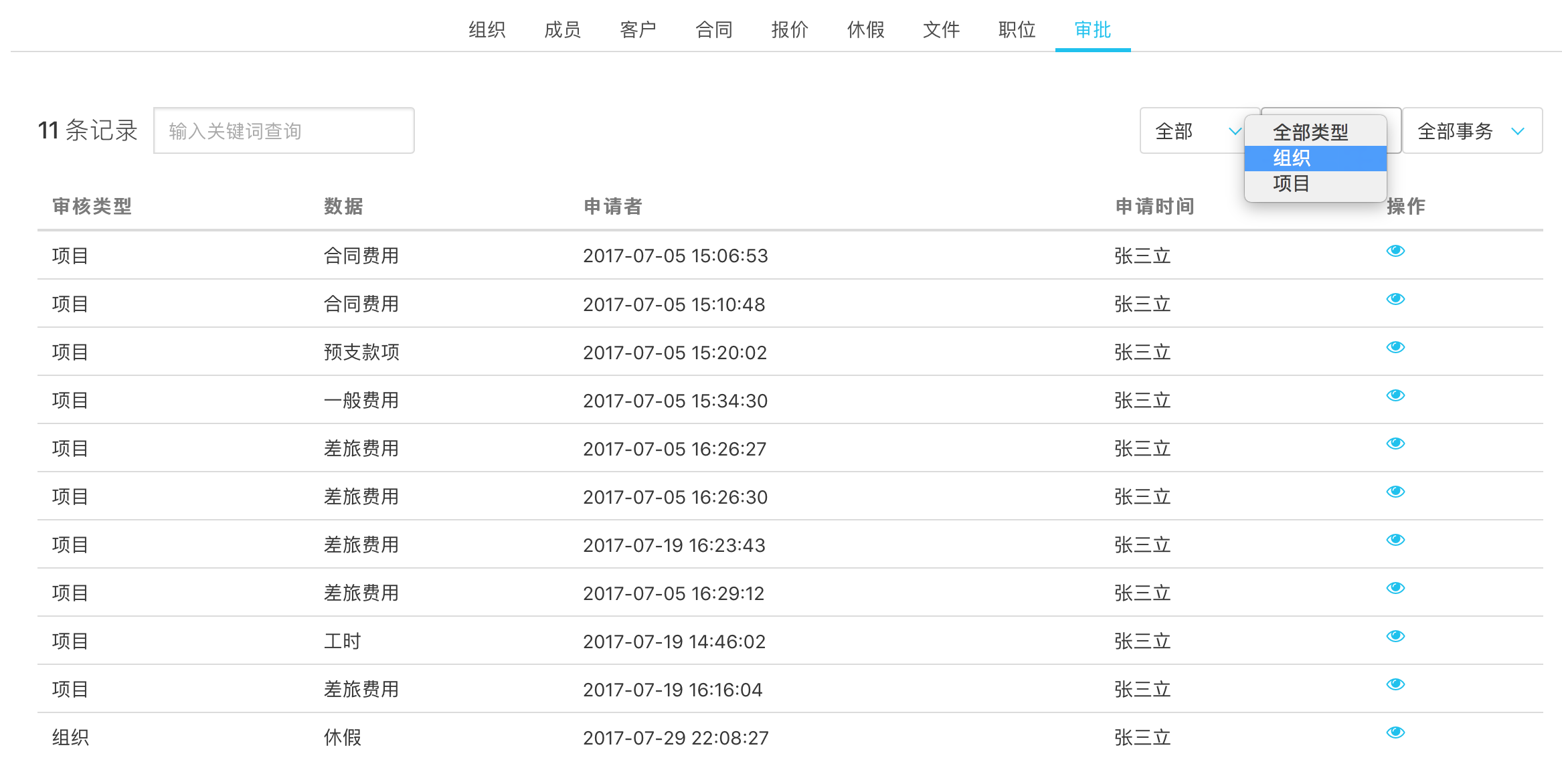
Task: Click the eye icon for 预支款项 row
Action: pos(1395,347)
